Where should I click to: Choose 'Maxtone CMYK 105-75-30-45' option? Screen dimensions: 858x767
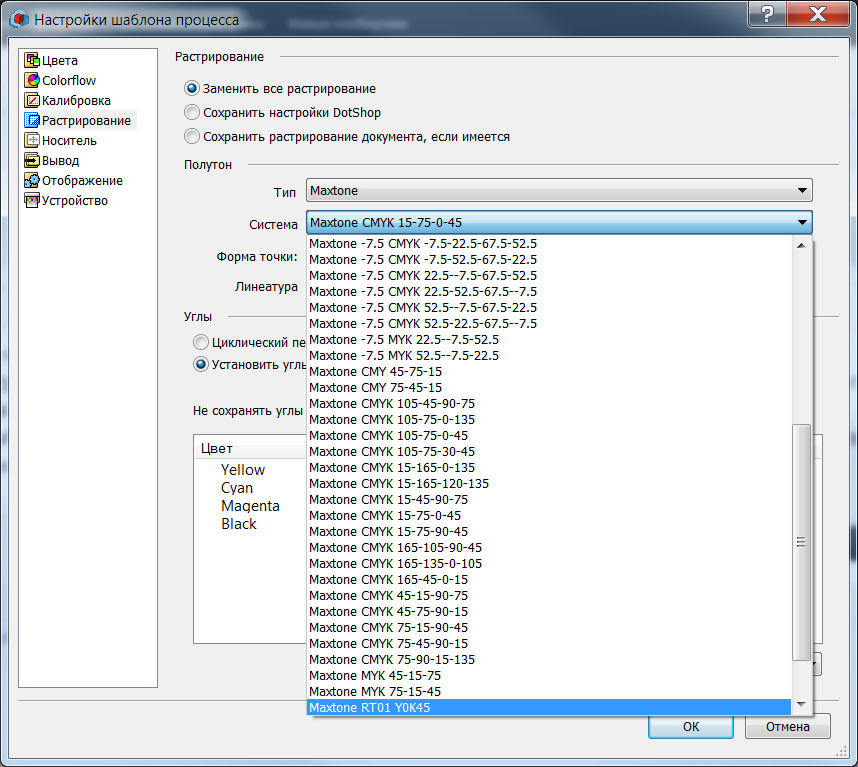click(549, 451)
